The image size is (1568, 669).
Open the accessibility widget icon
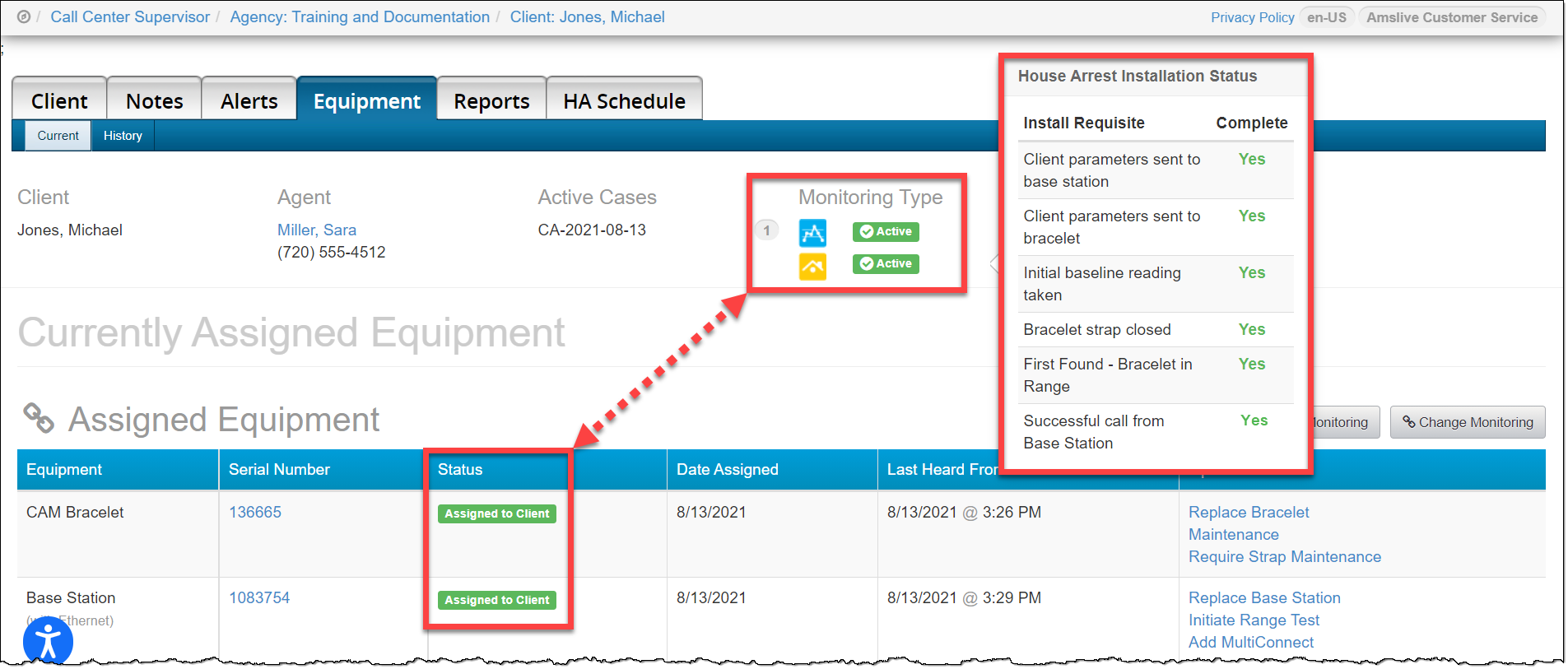pos(48,641)
